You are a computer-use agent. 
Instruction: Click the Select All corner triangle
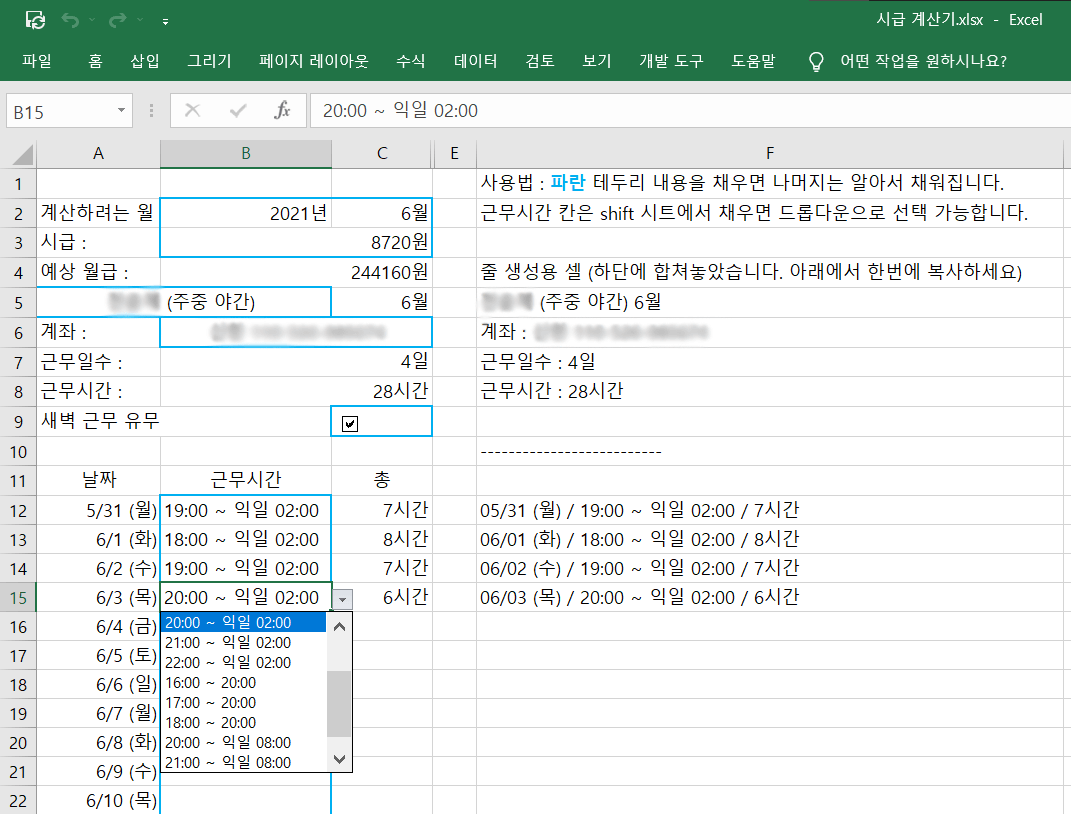[23, 155]
